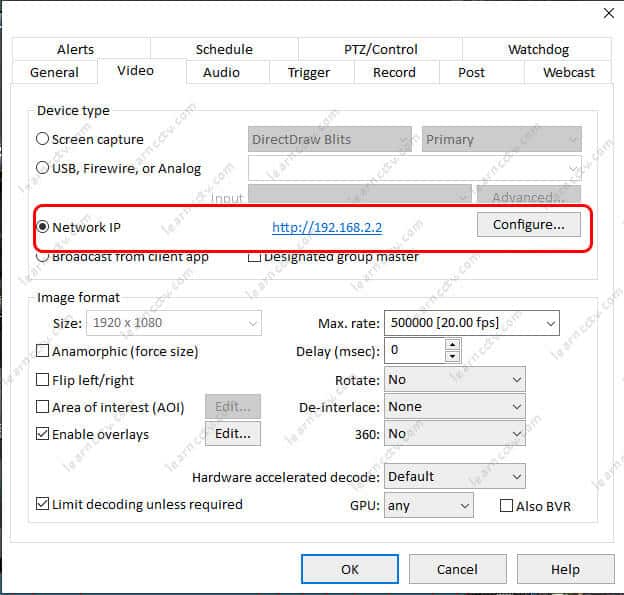Close the camera properties dialog
This screenshot has width=624, height=595.
coord(606,13)
